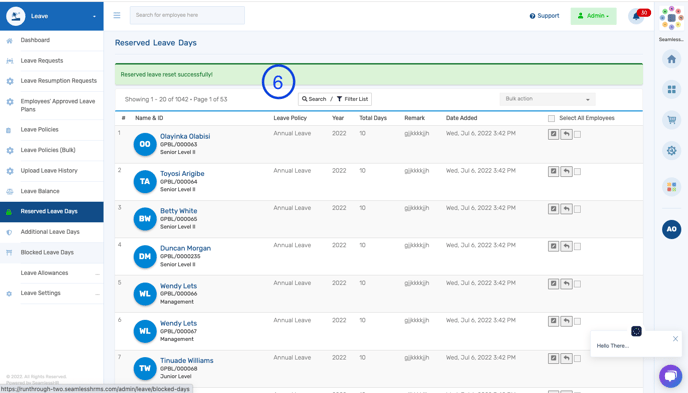Go to Leave Requests in sidebar

[42, 61]
